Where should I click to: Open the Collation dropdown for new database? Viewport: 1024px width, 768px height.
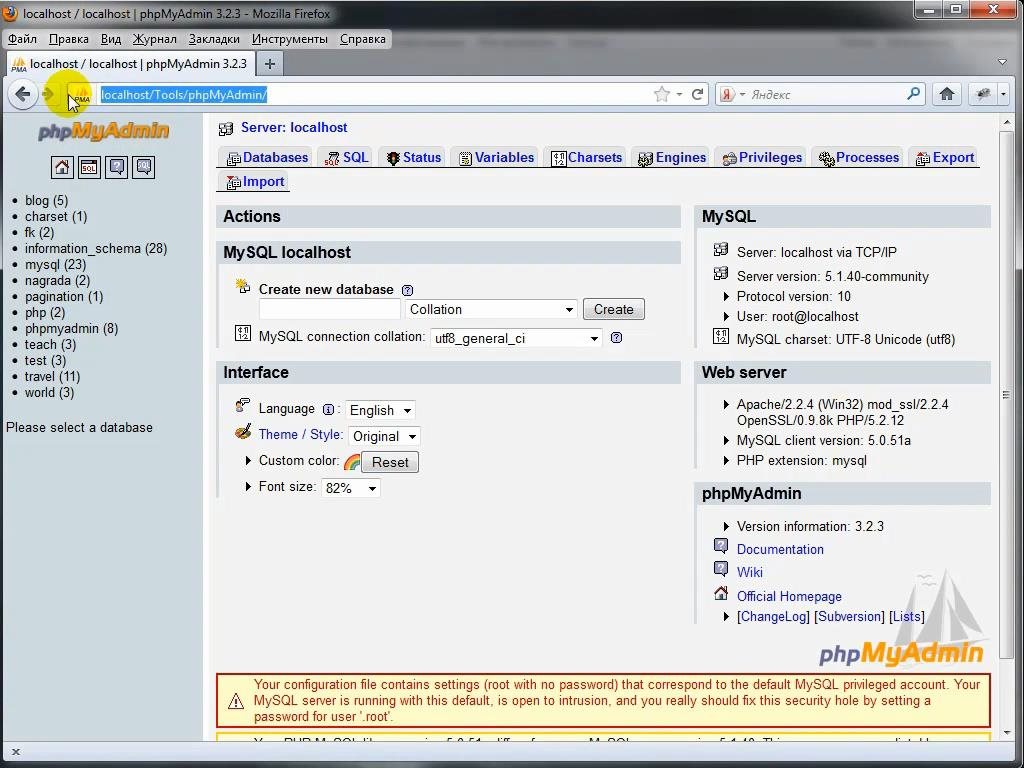tap(491, 310)
